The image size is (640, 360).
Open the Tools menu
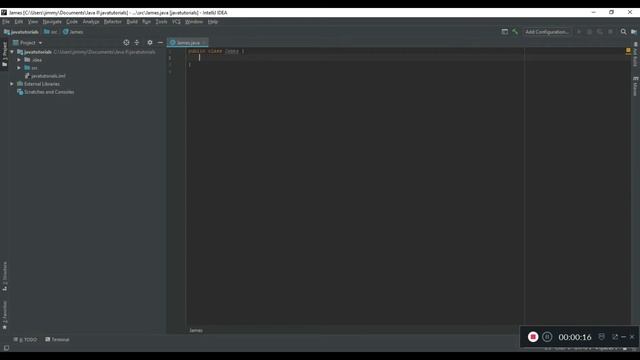161,22
